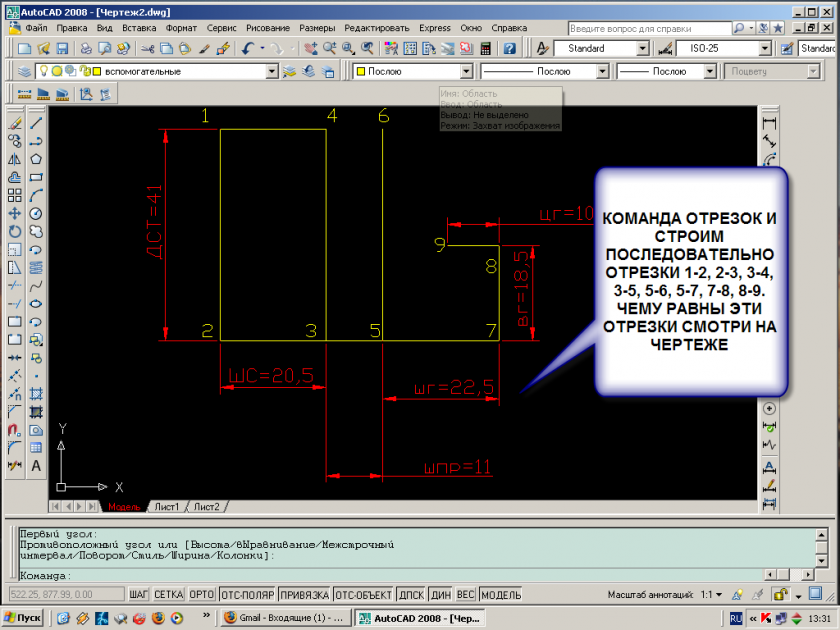Click the Mirror modify tool

[15, 159]
